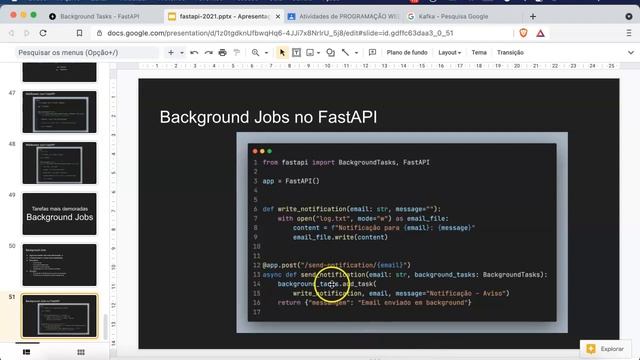Click the browser reload icon
640x360 pixels.
43,33
